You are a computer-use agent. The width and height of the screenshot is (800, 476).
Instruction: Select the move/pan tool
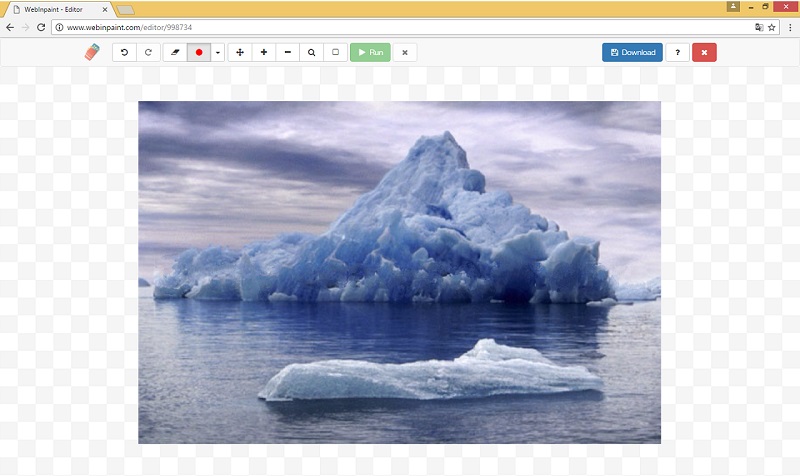(240, 52)
